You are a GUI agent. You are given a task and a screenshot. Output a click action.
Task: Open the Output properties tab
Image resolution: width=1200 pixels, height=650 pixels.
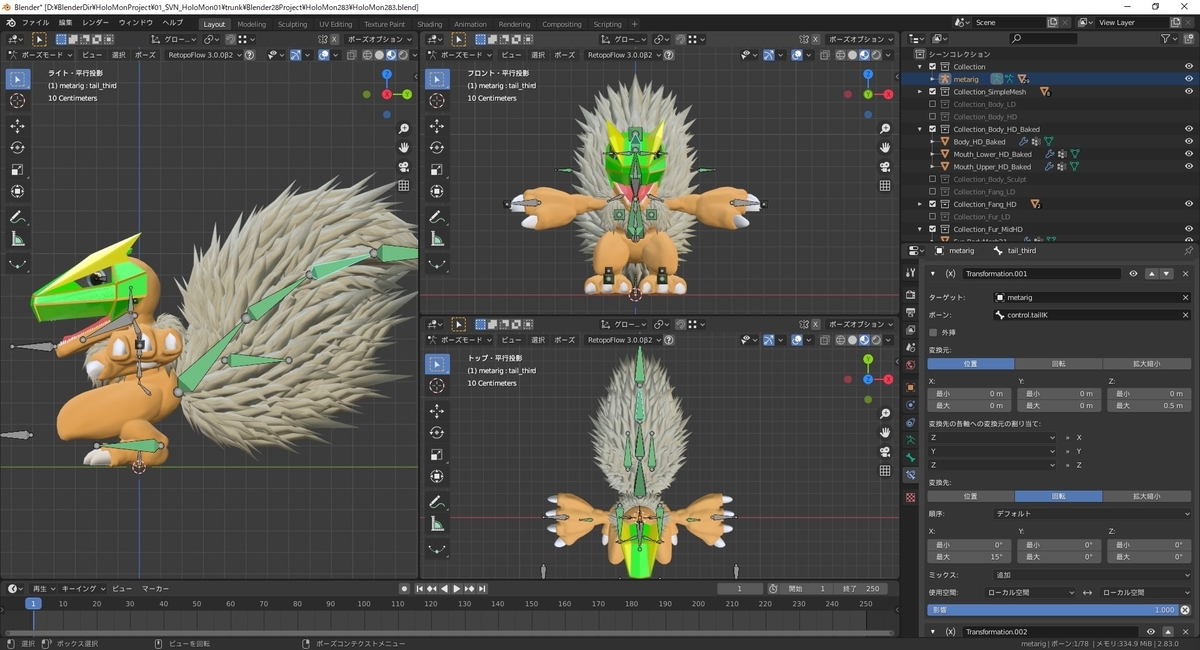click(910, 312)
